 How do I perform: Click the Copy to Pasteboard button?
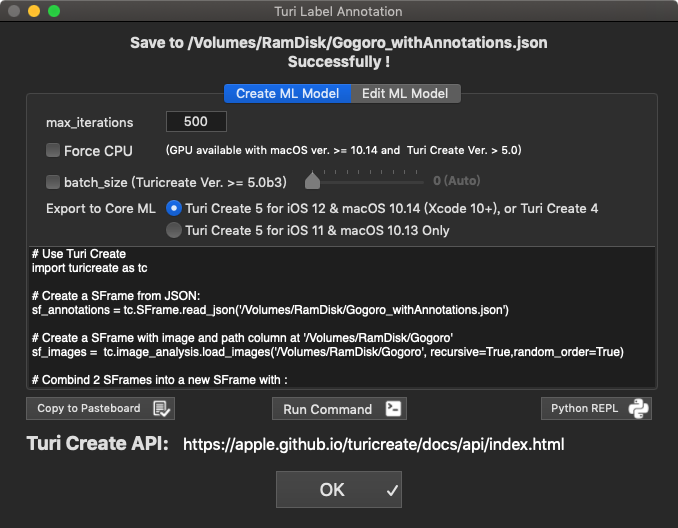[100, 409]
